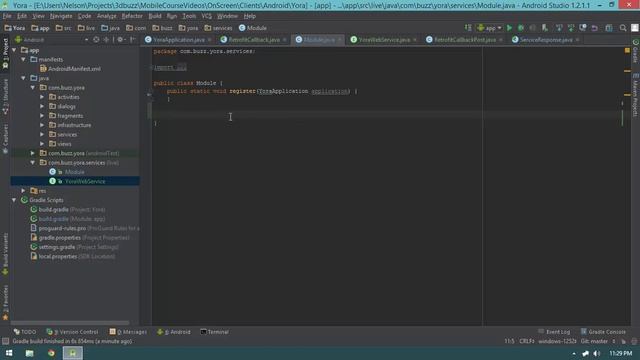Toggle tool window buttons at status bar corner

[x=5, y=341]
